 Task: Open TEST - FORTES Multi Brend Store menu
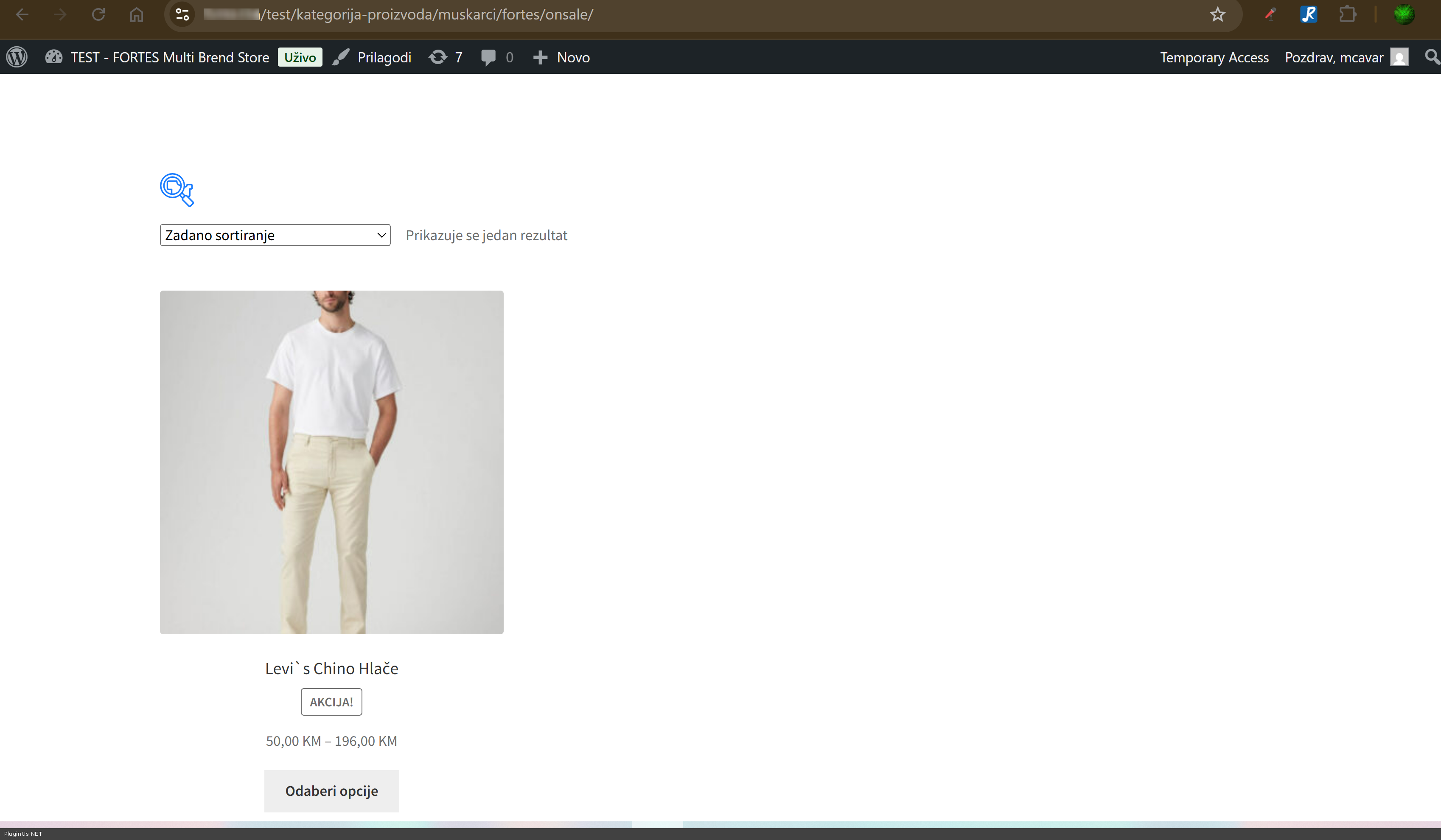pyautogui.click(x=169, y=57)
